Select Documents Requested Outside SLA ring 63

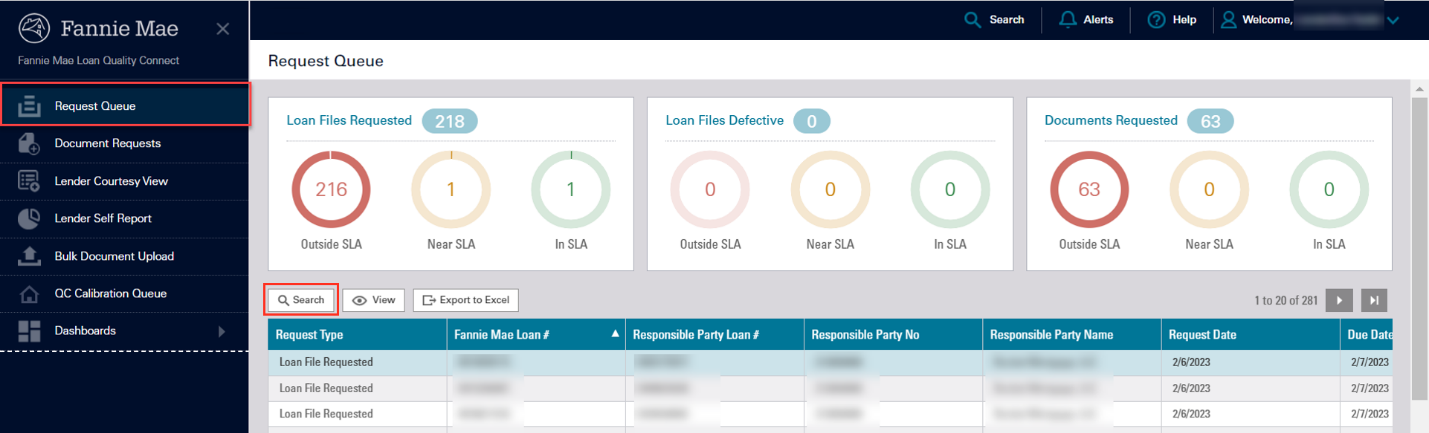(x=1090, y=189)
